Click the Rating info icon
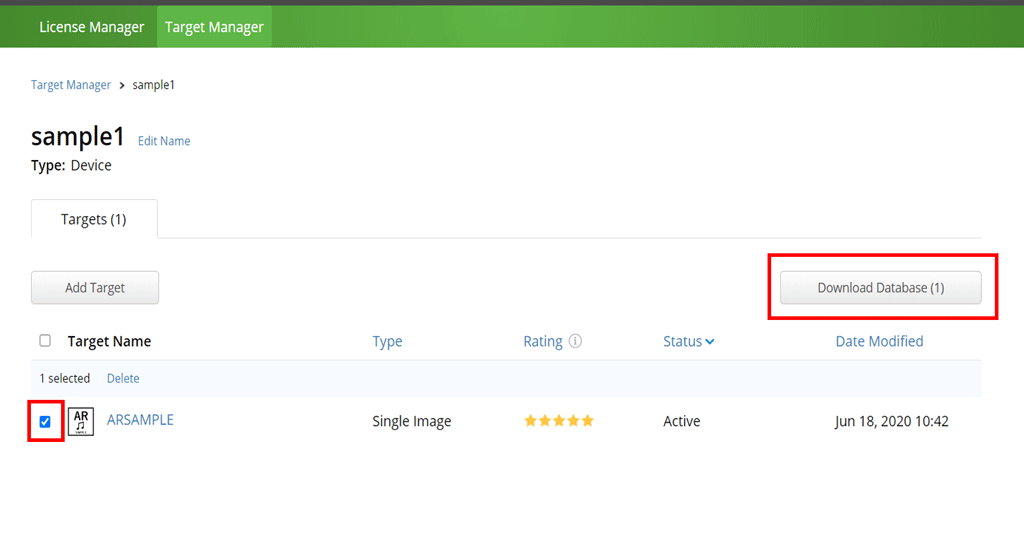 pyautogui.click(x=575, y=341)
